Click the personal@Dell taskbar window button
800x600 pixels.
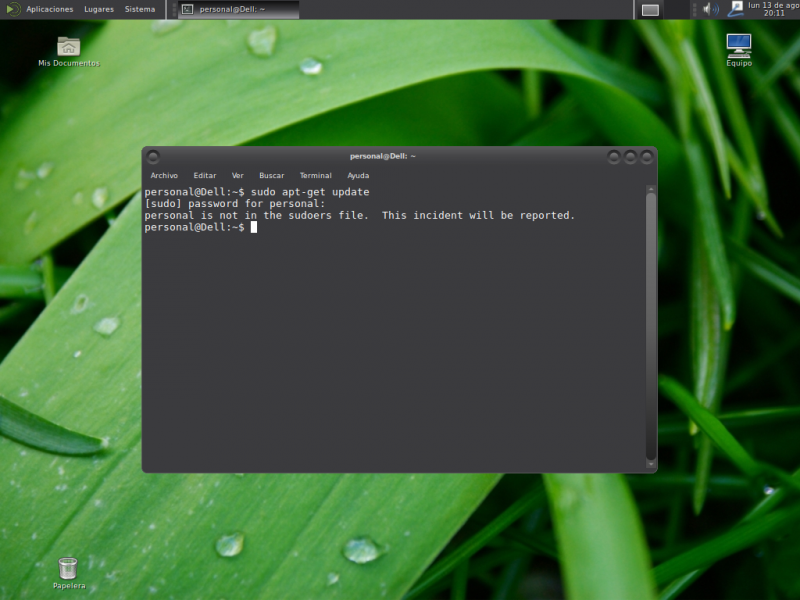point(238,9)
